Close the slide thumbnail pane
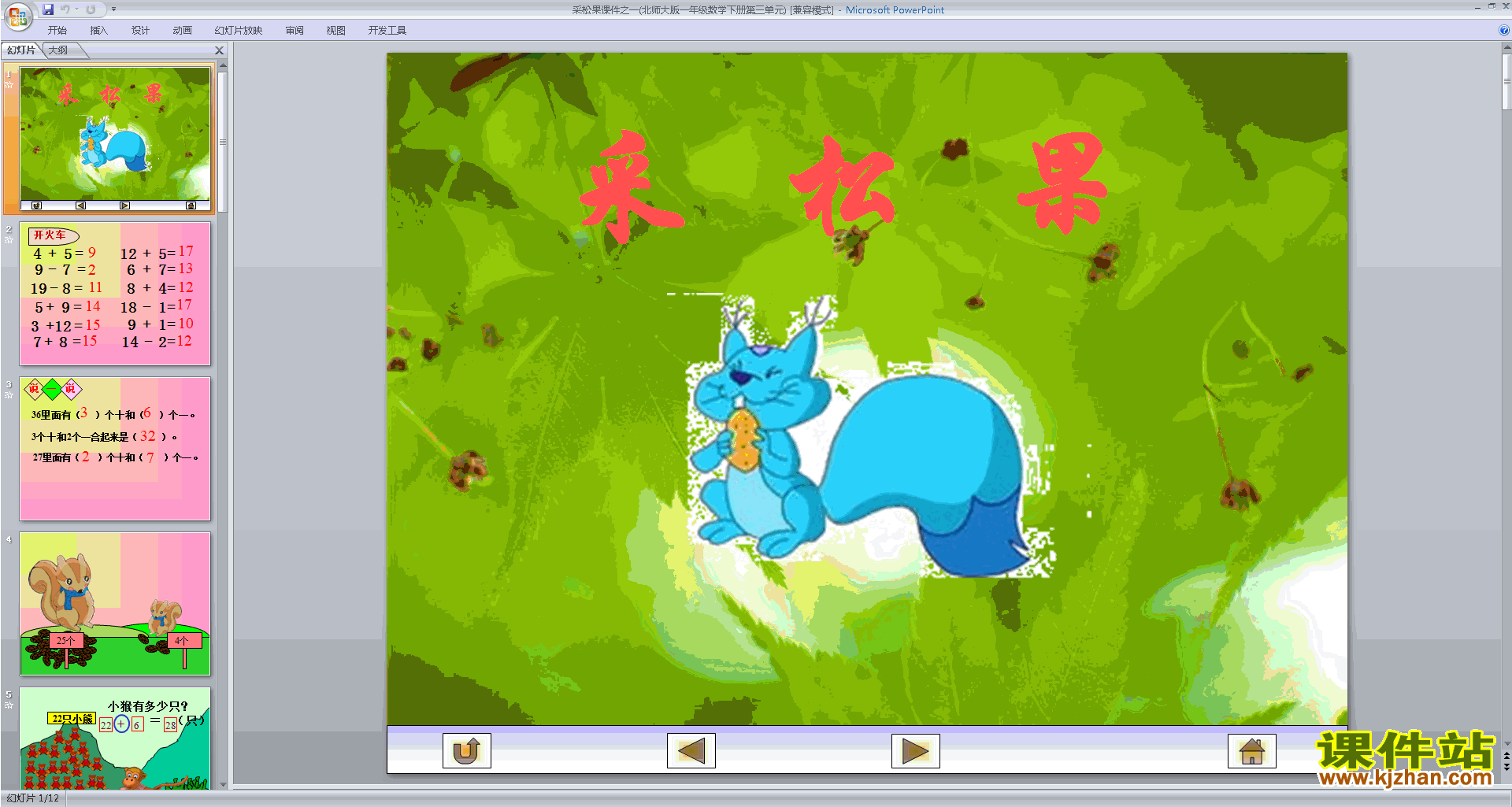This screenshot has height=807, width=1512. [220, 50]
